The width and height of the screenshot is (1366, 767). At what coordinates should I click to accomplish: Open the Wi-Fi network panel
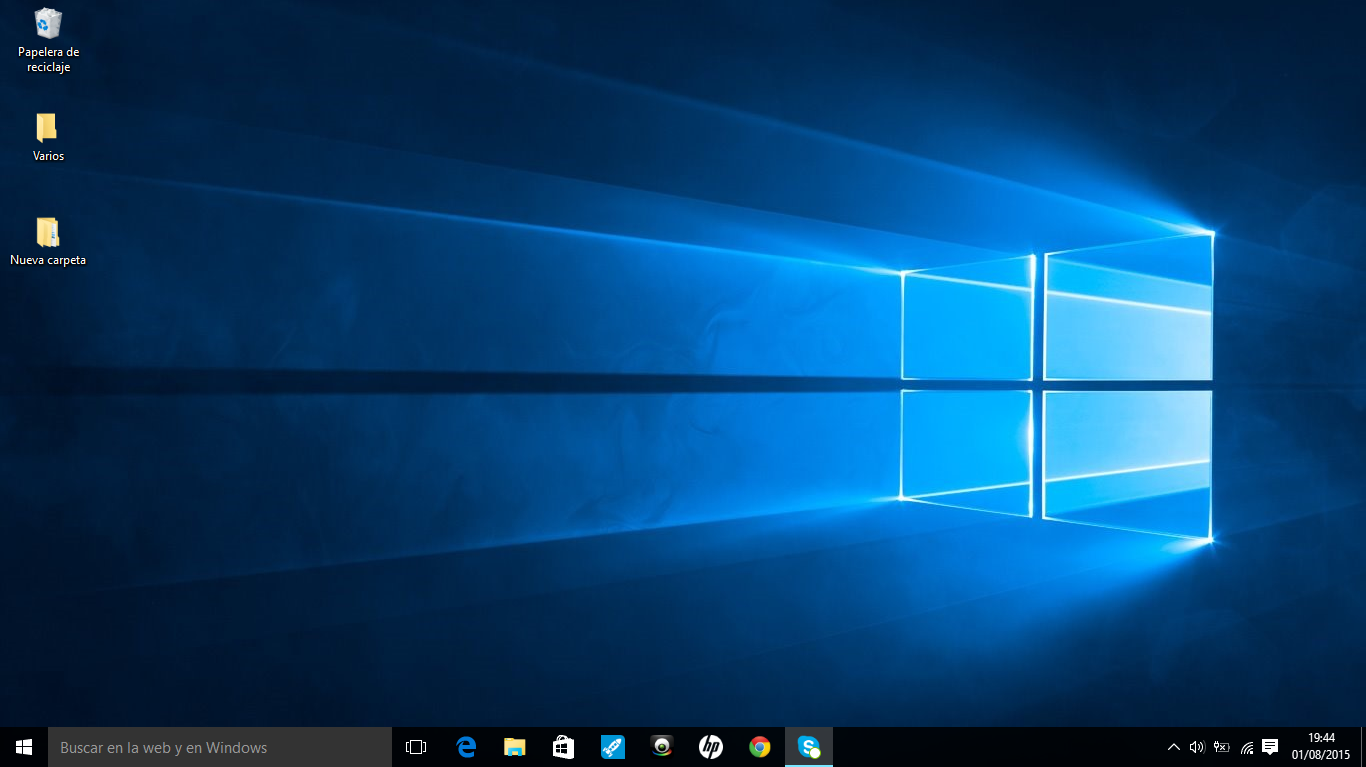1246,747
